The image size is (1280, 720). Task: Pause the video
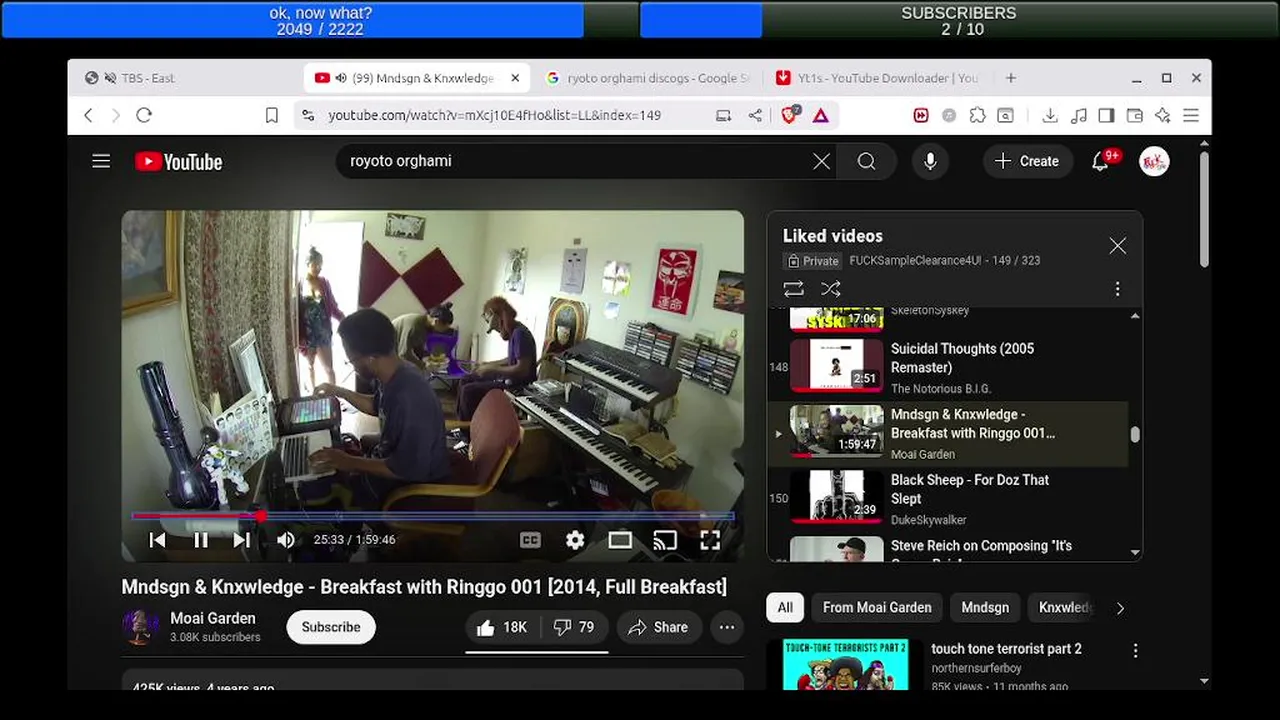(x=201, y=540)
